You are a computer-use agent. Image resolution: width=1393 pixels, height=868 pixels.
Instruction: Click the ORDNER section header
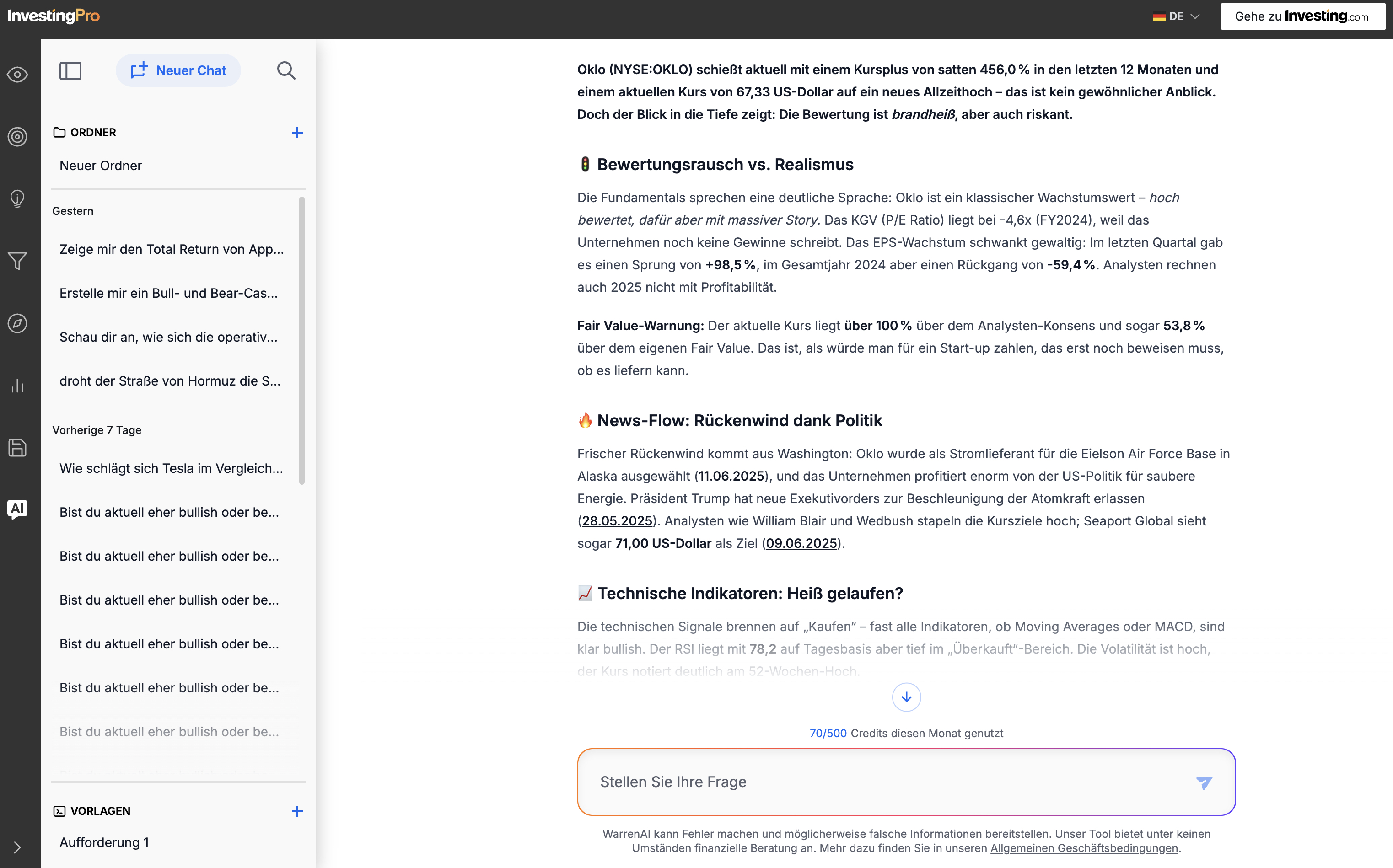(x=85, y=133)
